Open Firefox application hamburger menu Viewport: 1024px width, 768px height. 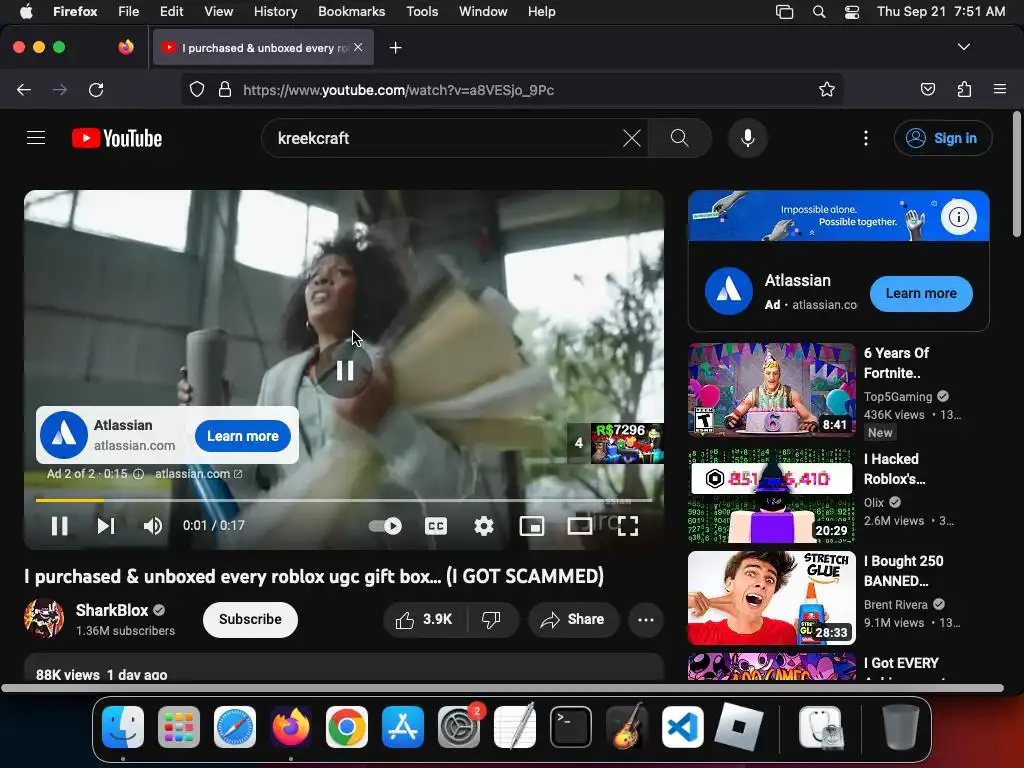tap(1000, 89)
